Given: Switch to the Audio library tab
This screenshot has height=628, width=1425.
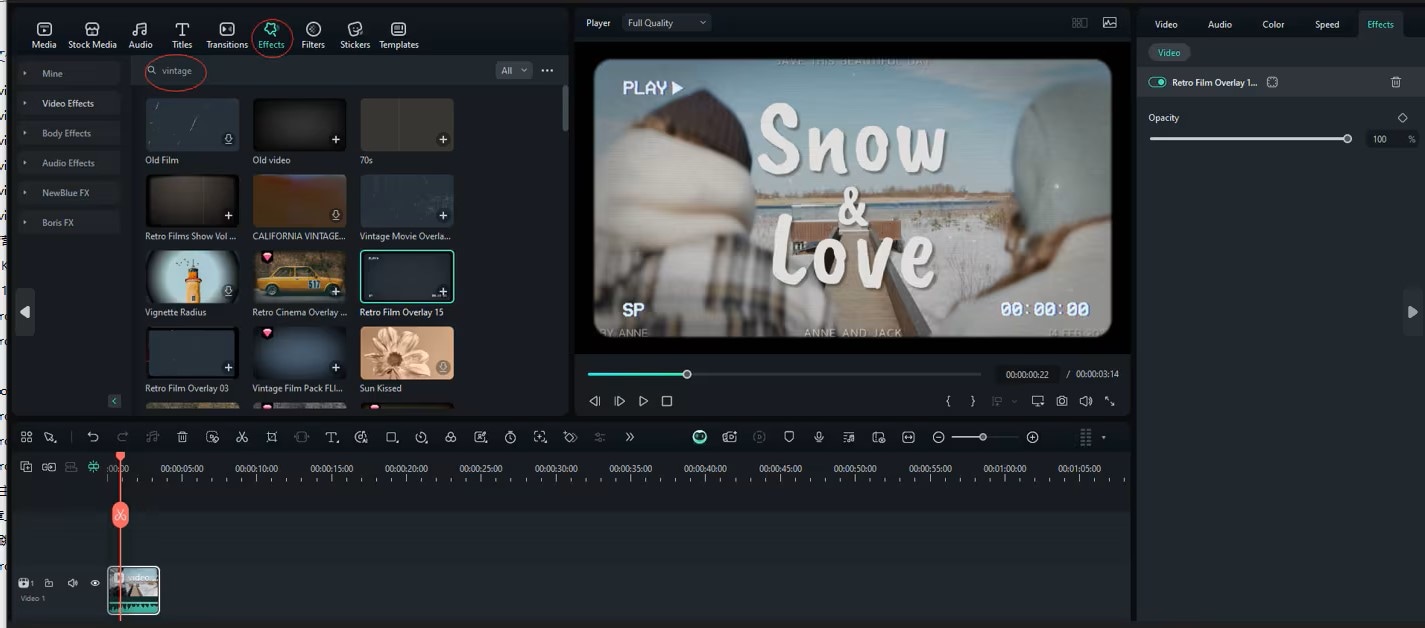Looking at the screenshot, I should [140, 35].
